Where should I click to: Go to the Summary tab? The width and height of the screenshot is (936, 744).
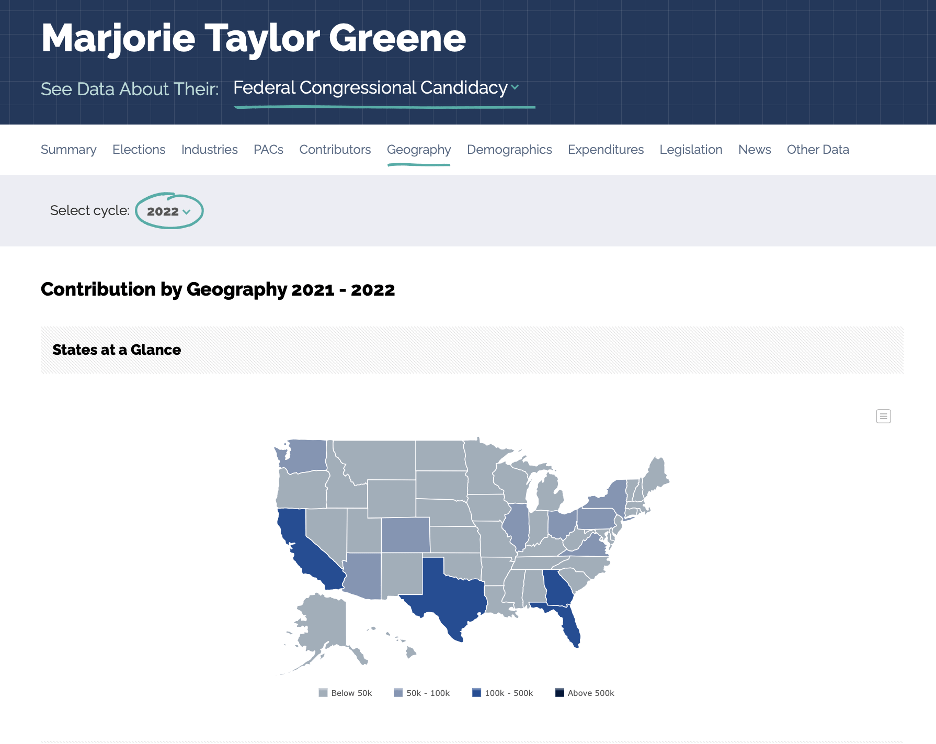(68, 150)
